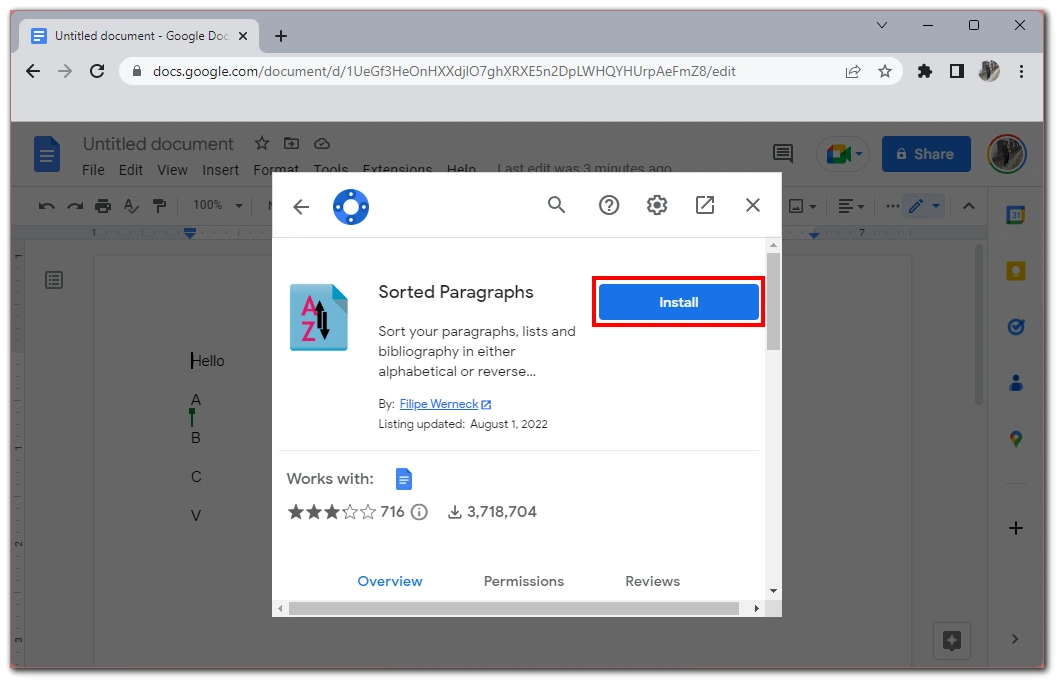Open Google Maps from the side panel

click(x=1016, y=438)
